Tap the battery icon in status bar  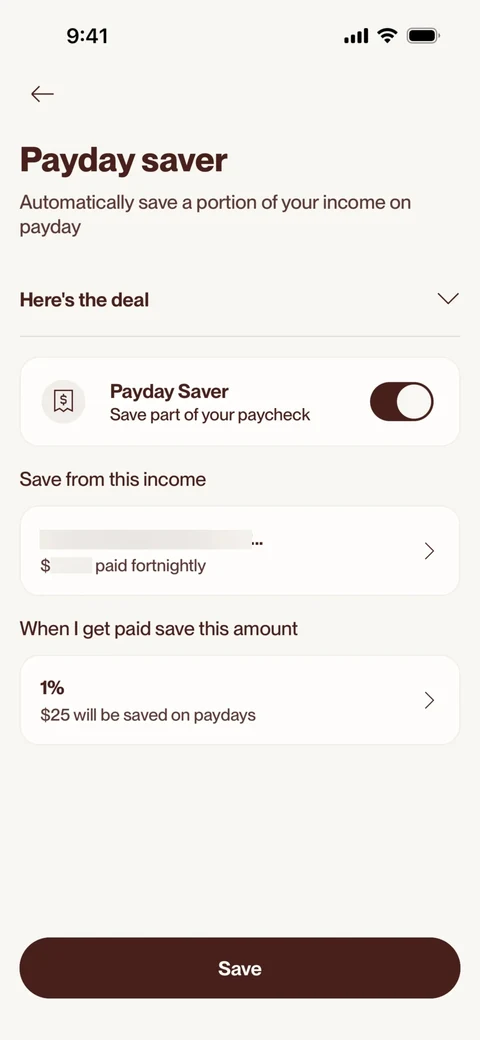[x=424, y=36]
